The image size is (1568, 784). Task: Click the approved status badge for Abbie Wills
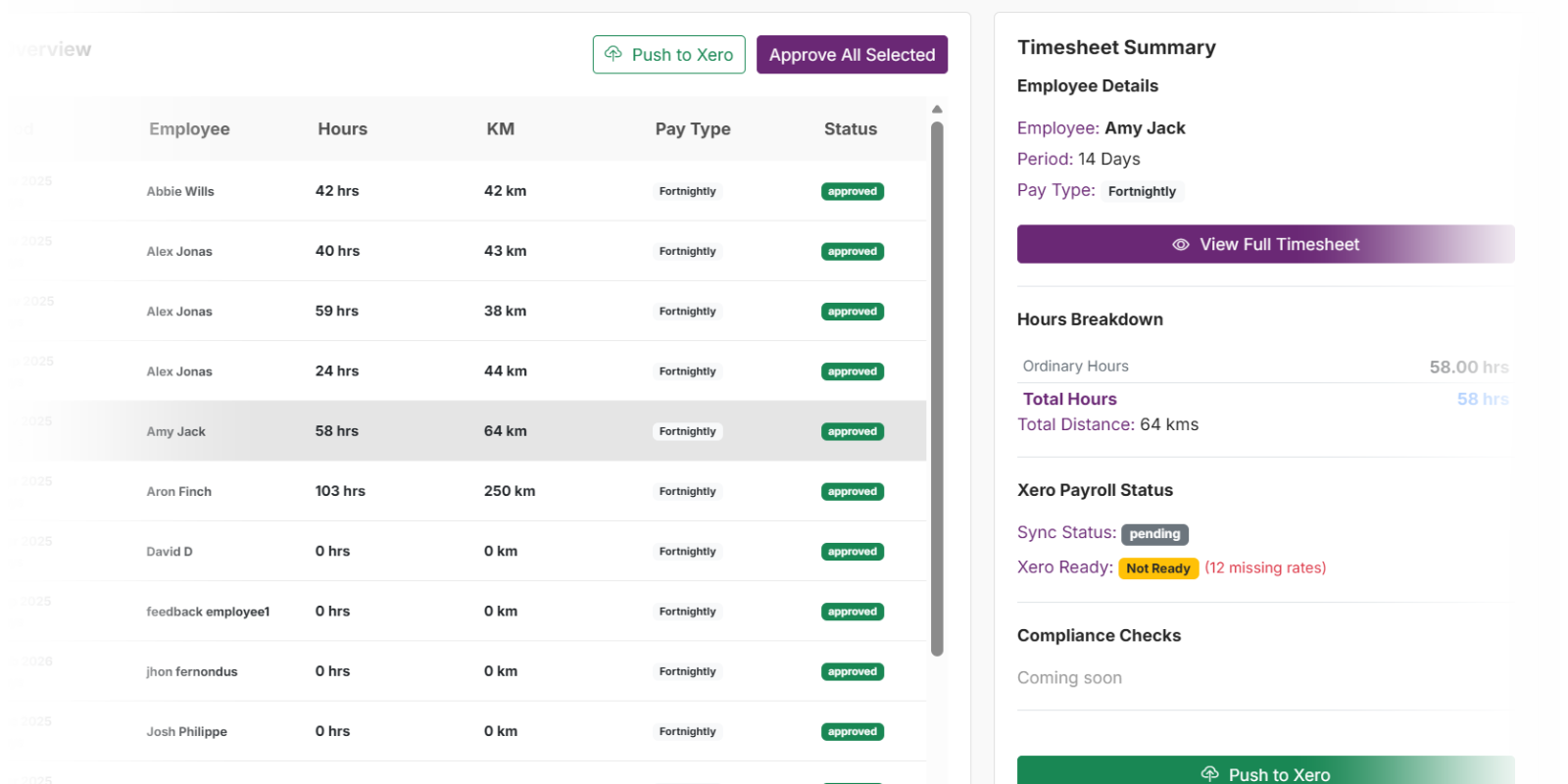[x=853, y=191]
